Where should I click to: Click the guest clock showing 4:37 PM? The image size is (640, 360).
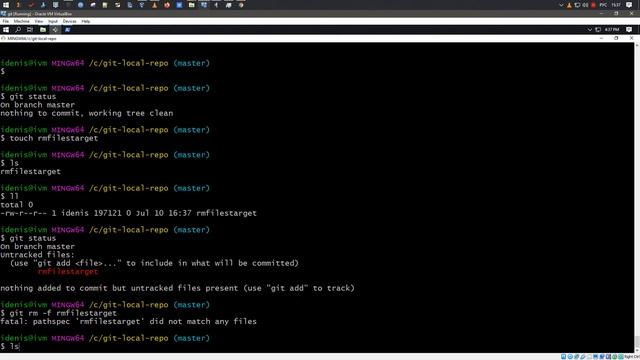pyautogui.click(x=612, y=30)
